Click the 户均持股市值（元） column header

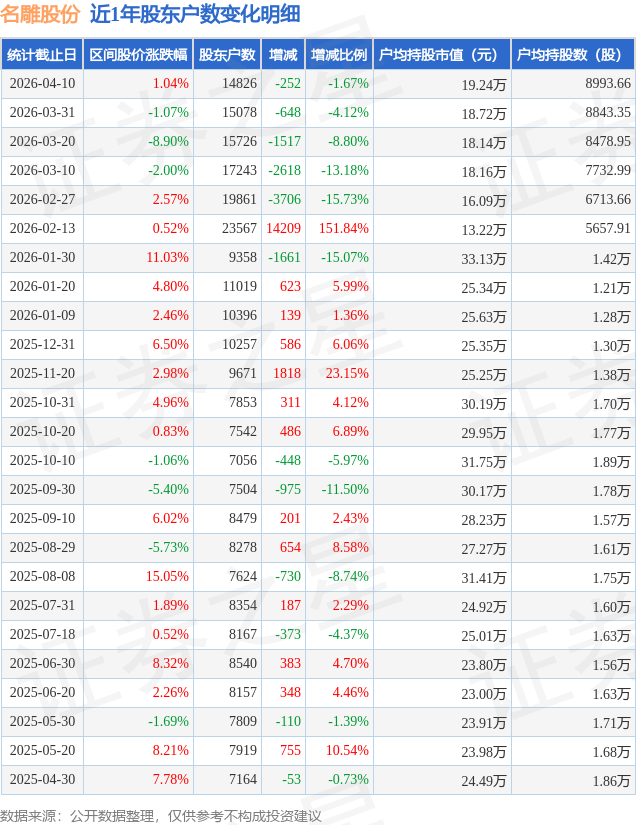(441, 54)
